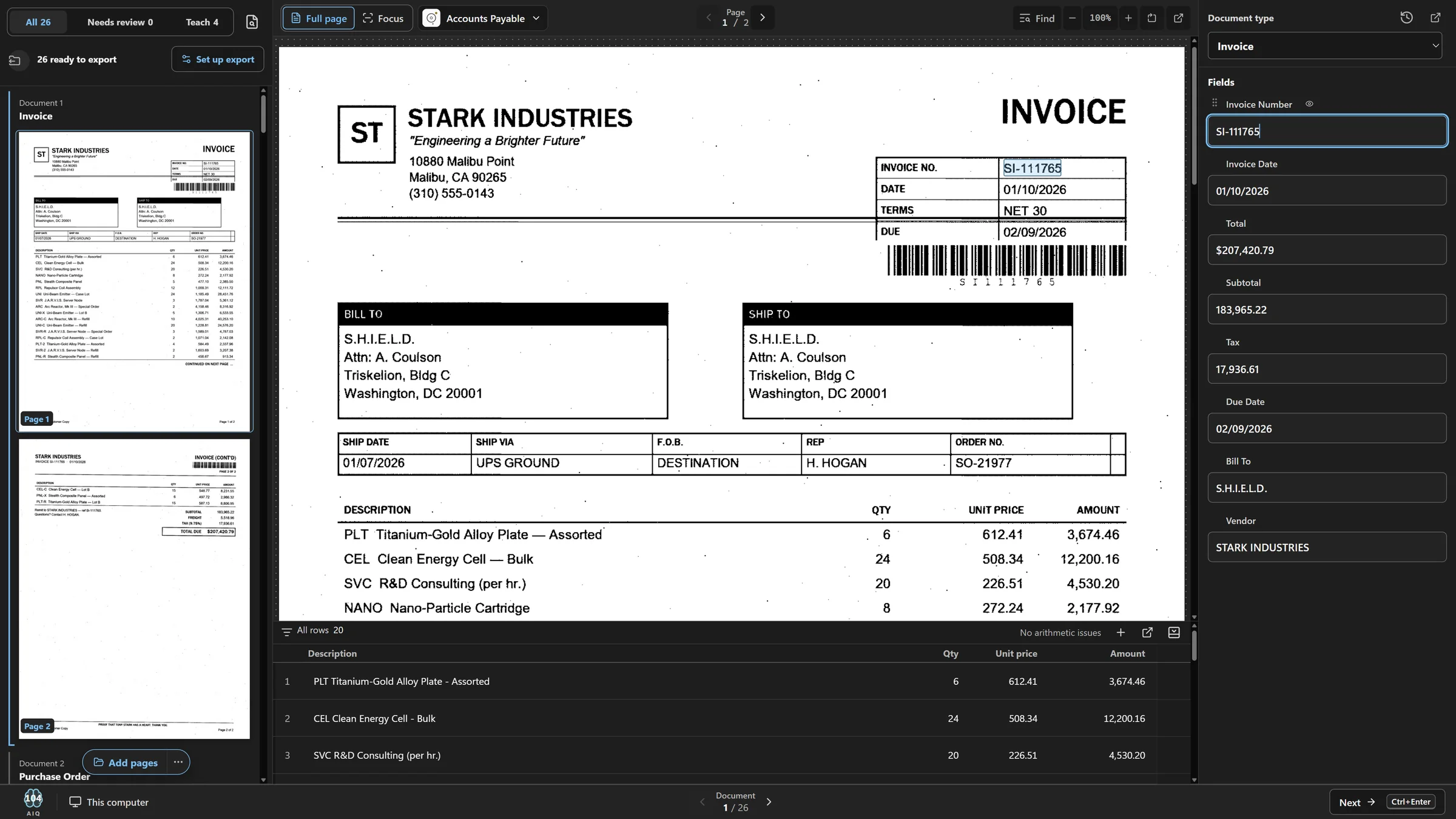Open more options beside Add pages
The height and width of the screenshot is (819, 1456).
178,762
